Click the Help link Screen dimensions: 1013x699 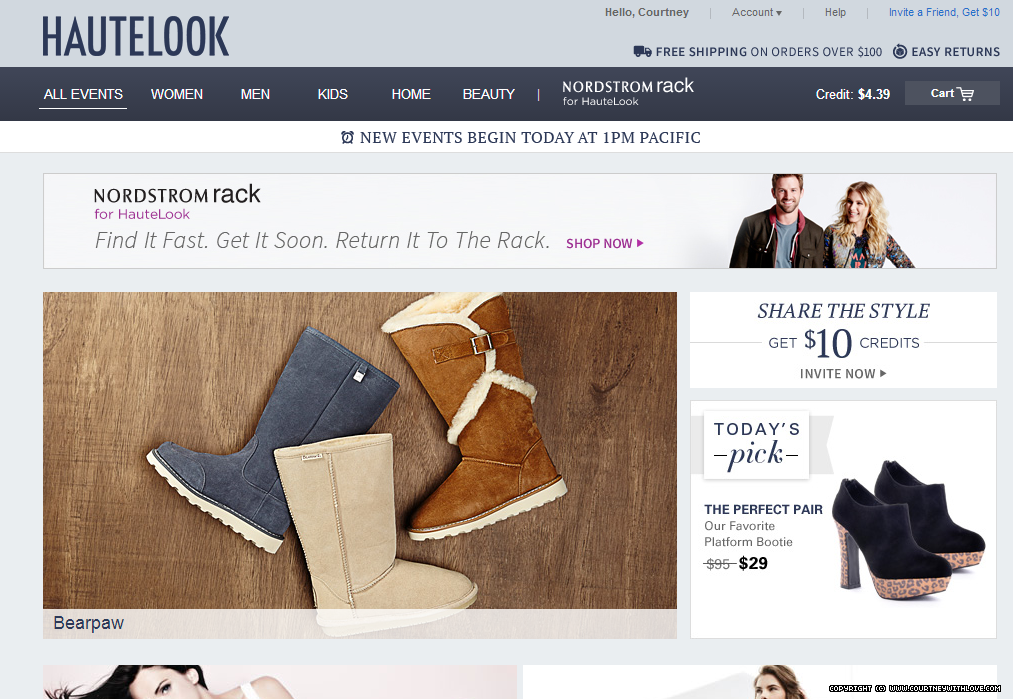click(835, 12)
